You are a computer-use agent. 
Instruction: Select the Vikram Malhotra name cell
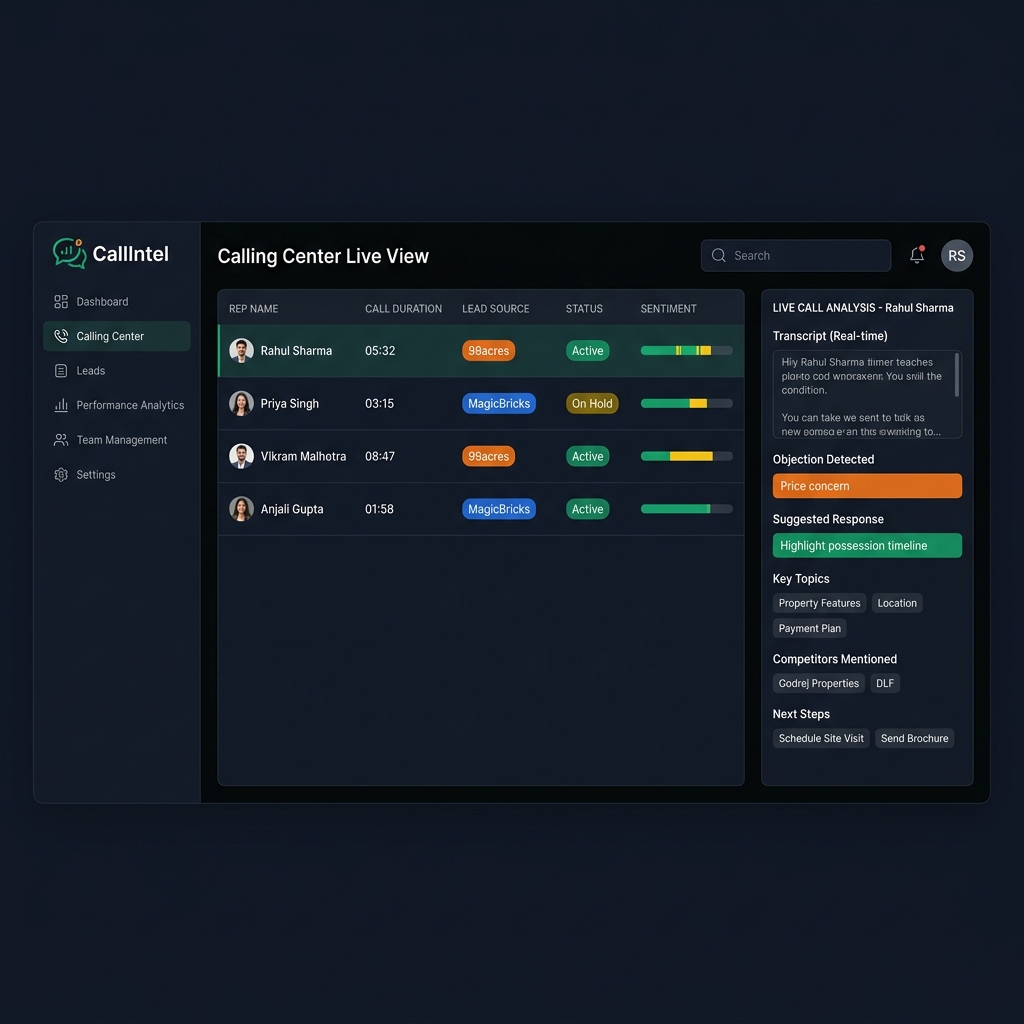click(303, 456)
